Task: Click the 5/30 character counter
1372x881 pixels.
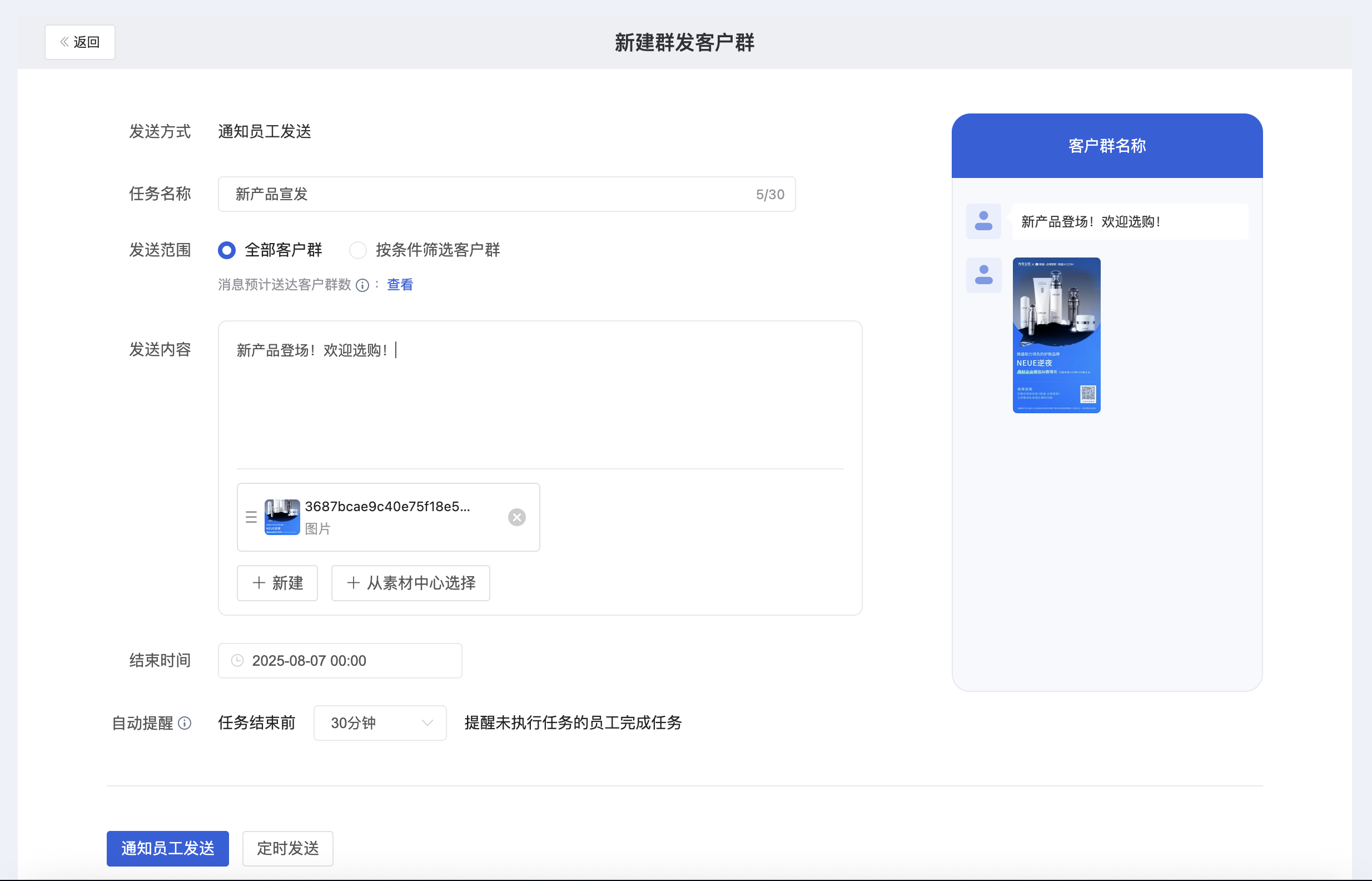Action: pyautogui.click(x=770, y=195)
